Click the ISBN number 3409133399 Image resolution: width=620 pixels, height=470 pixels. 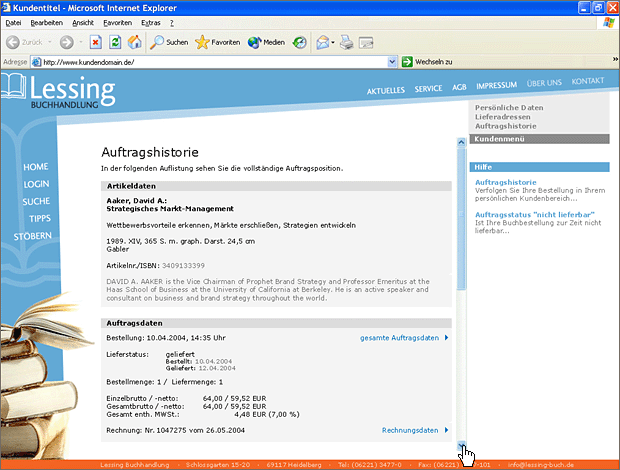tap(183, 266)
